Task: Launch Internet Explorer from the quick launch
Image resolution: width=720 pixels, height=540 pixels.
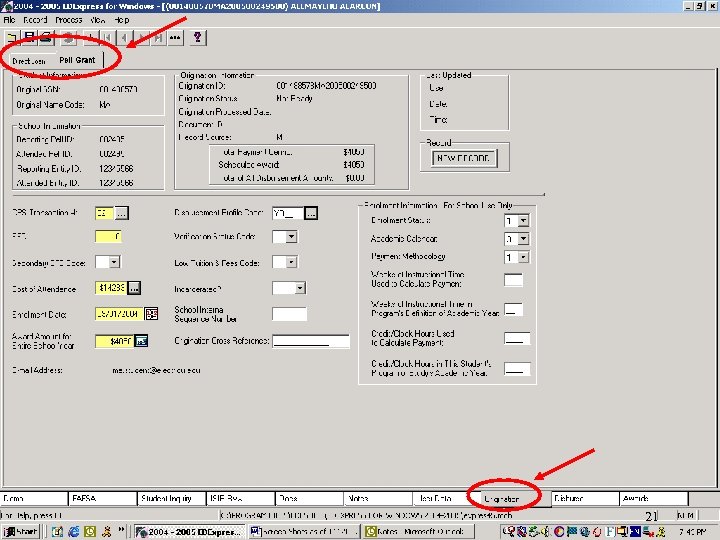Action: click(x=73, y=531)
